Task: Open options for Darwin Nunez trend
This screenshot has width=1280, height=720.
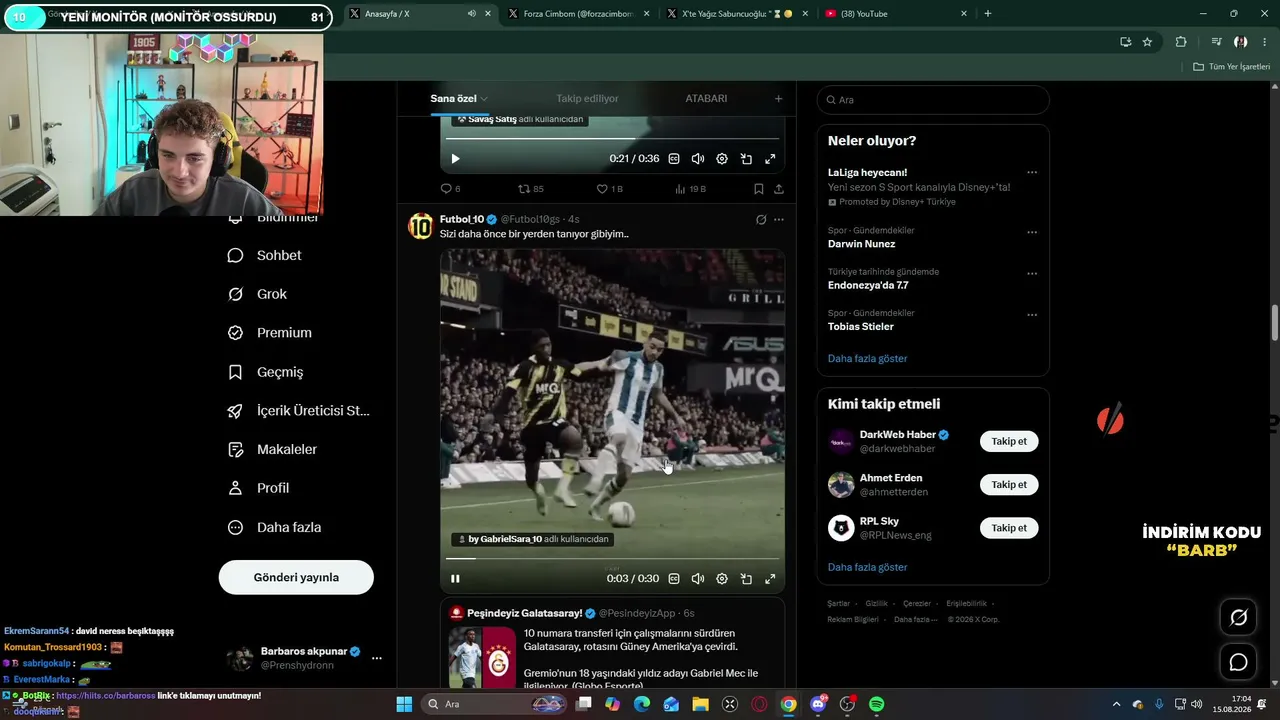Action: click(x=1032, y=232)
